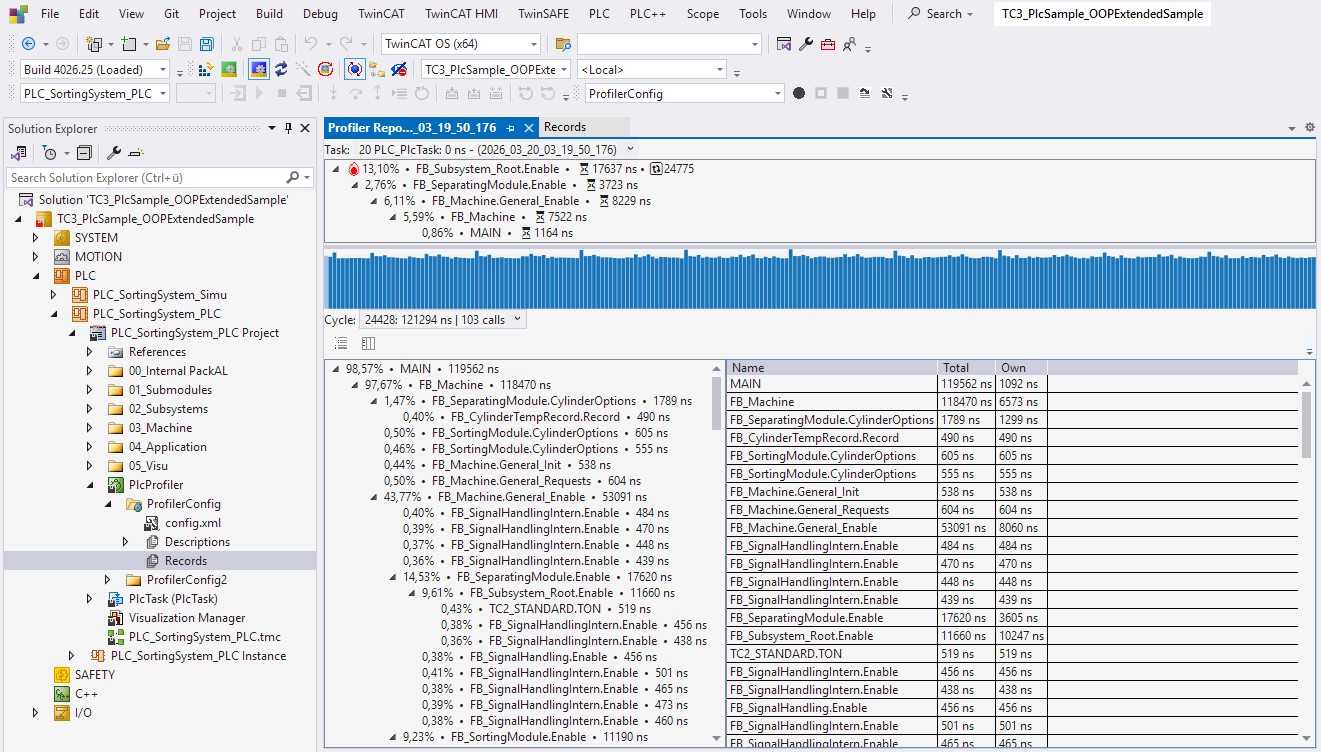Screen dimensions: 1321x752
Task: Sort by the Name column header
Action: point(832,367)
